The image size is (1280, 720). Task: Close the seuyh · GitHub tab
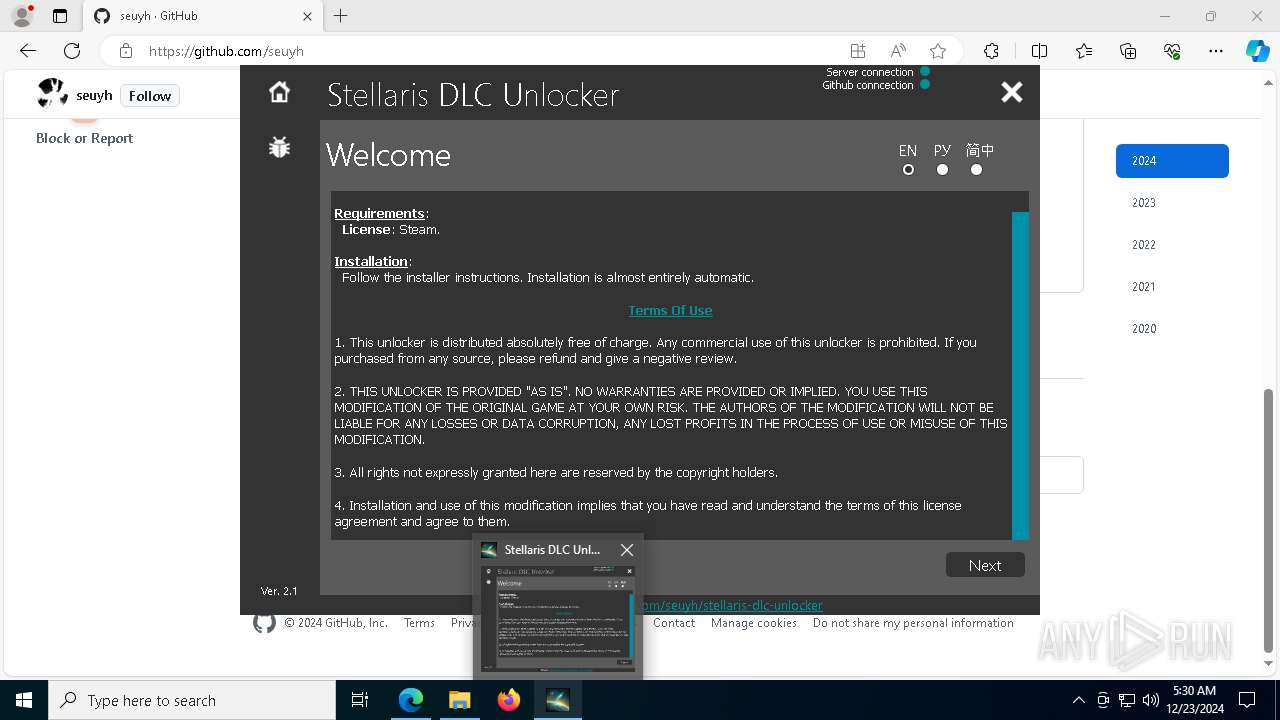coord(307,16)
